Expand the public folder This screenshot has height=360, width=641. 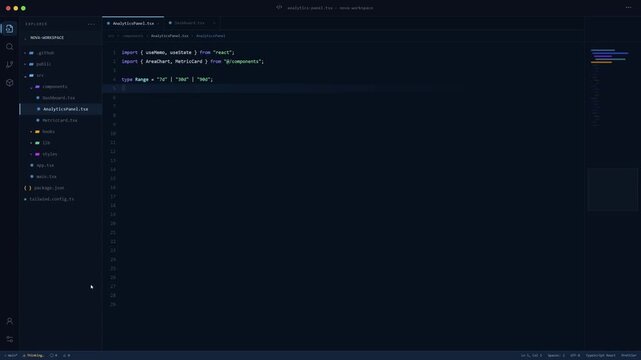(x=25, y=64)
